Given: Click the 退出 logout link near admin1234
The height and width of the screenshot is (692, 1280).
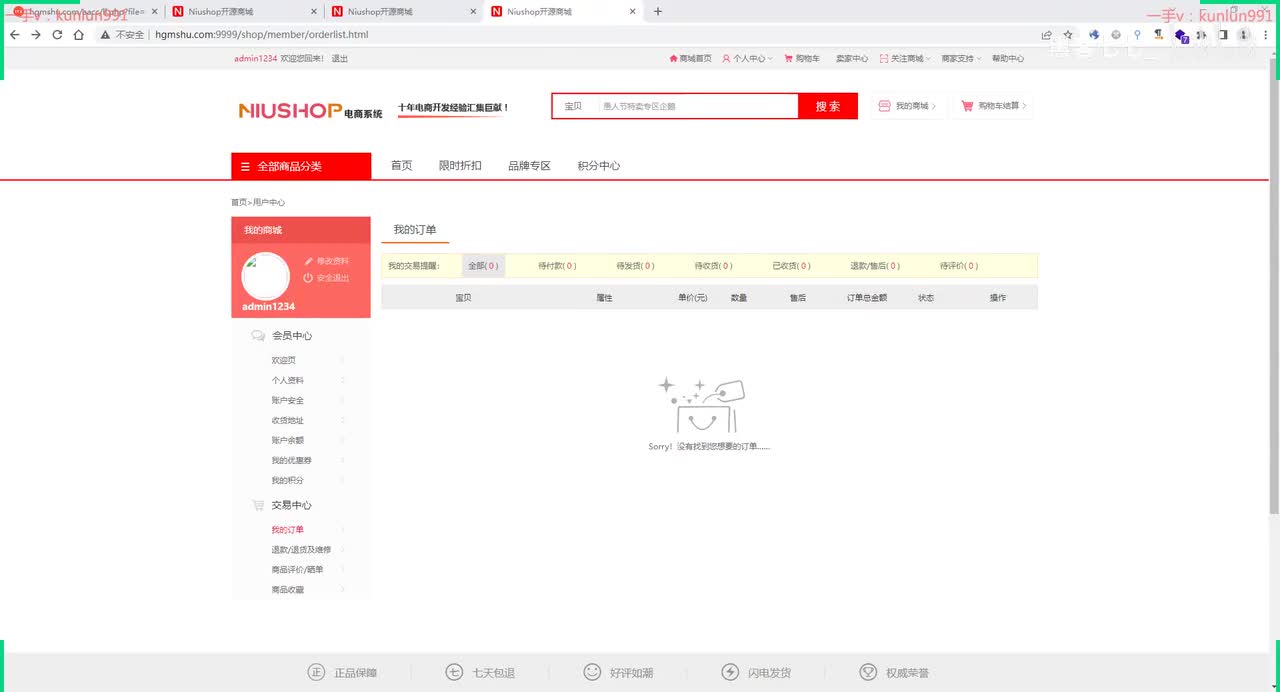Looking at the screenshot, I should (340, 59).
